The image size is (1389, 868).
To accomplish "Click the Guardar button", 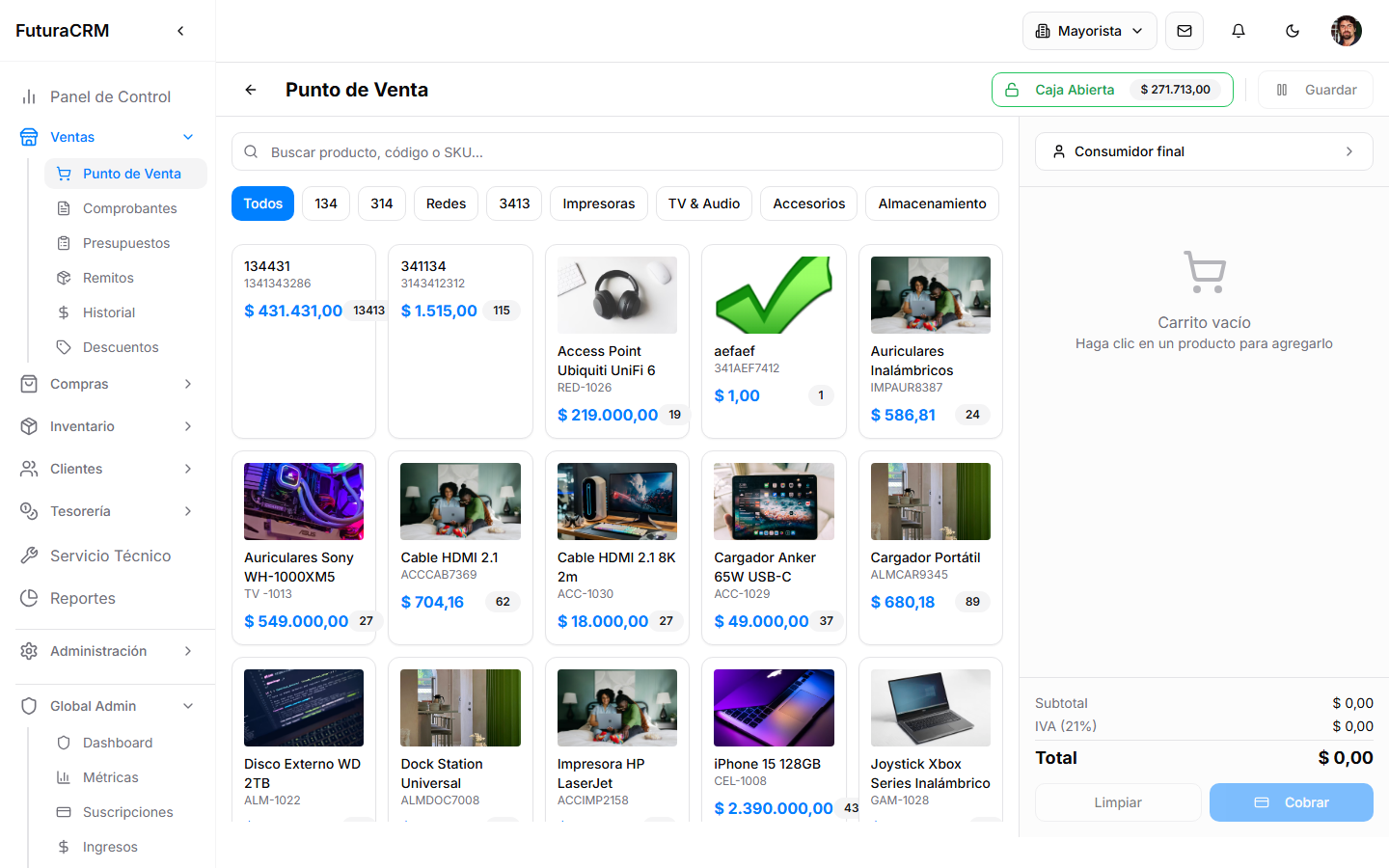I will click(1316, 90).
